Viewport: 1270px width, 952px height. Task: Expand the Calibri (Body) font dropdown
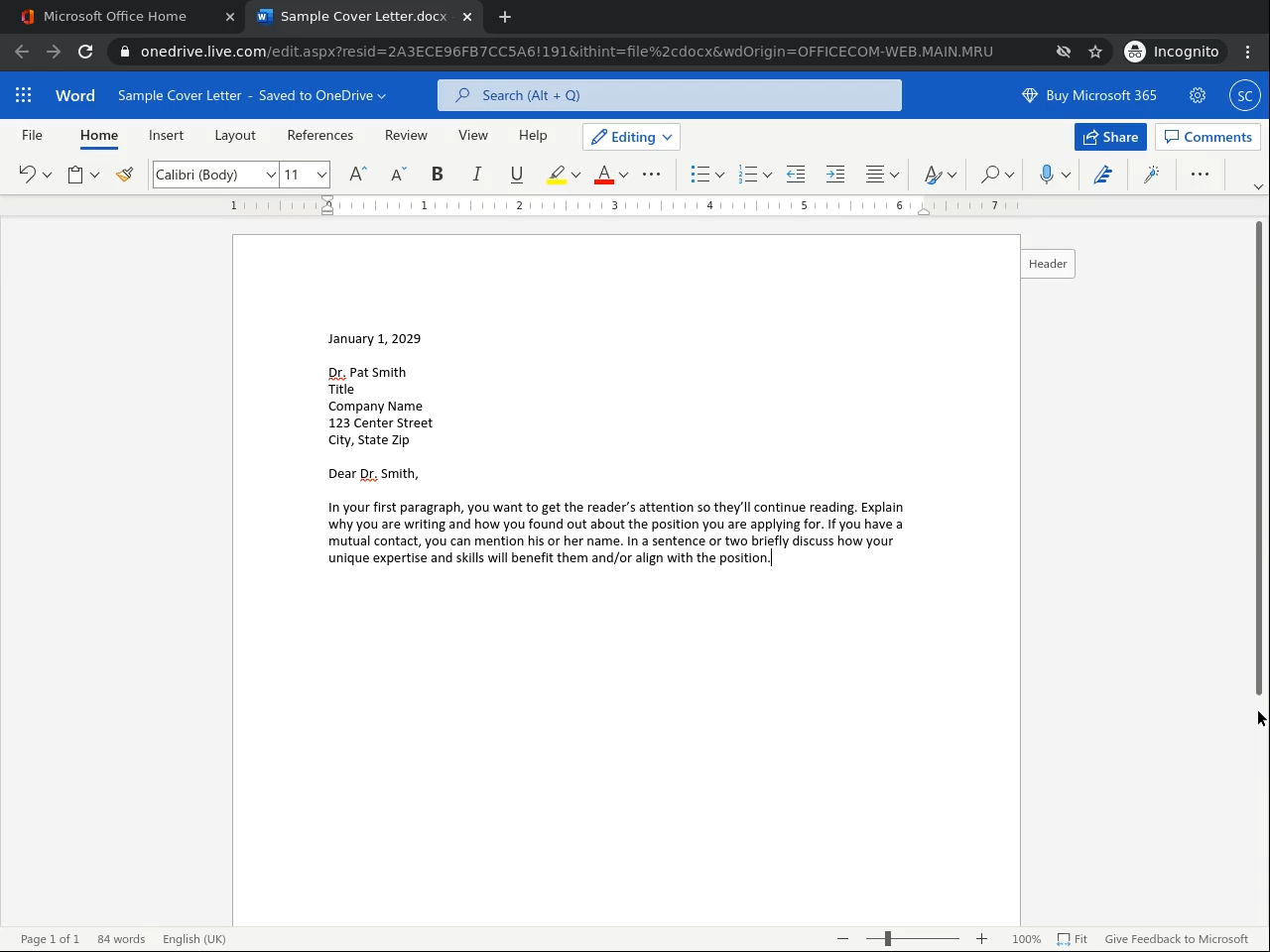coord(270,175)
